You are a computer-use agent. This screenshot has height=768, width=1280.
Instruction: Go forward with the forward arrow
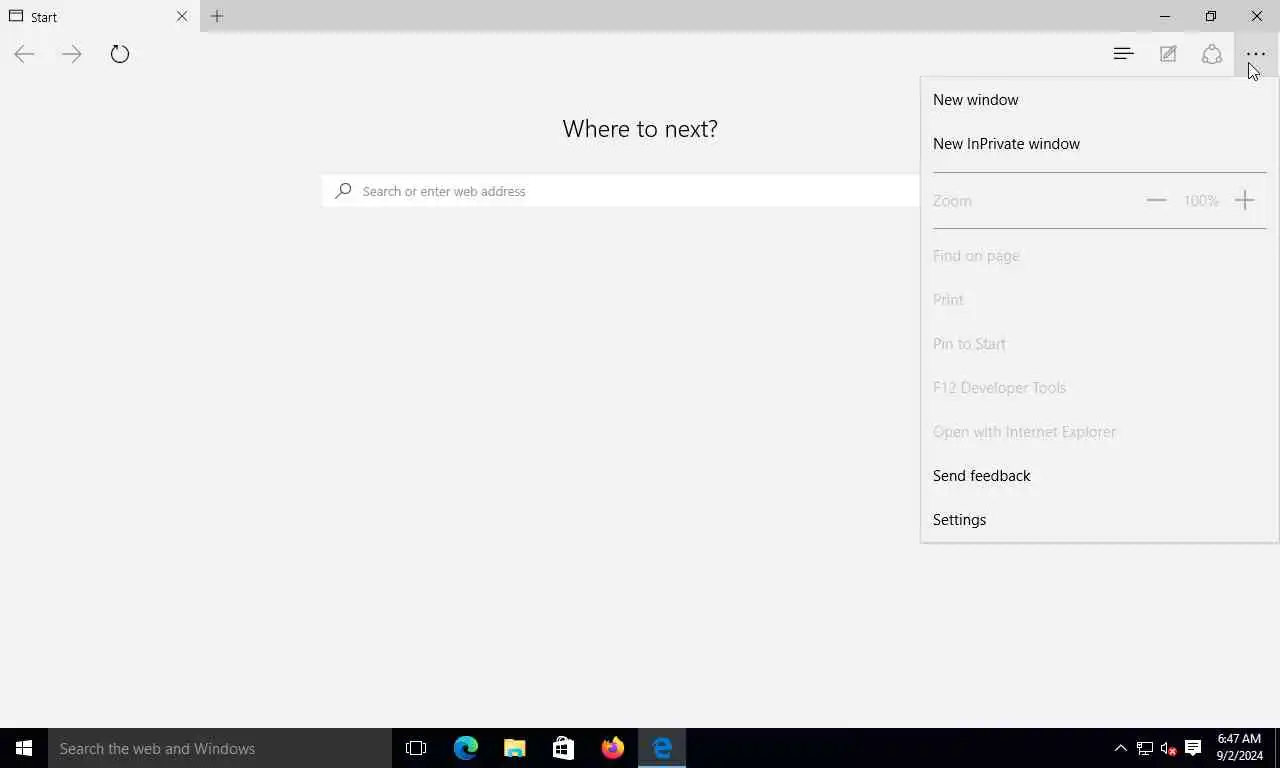(71, 54)
